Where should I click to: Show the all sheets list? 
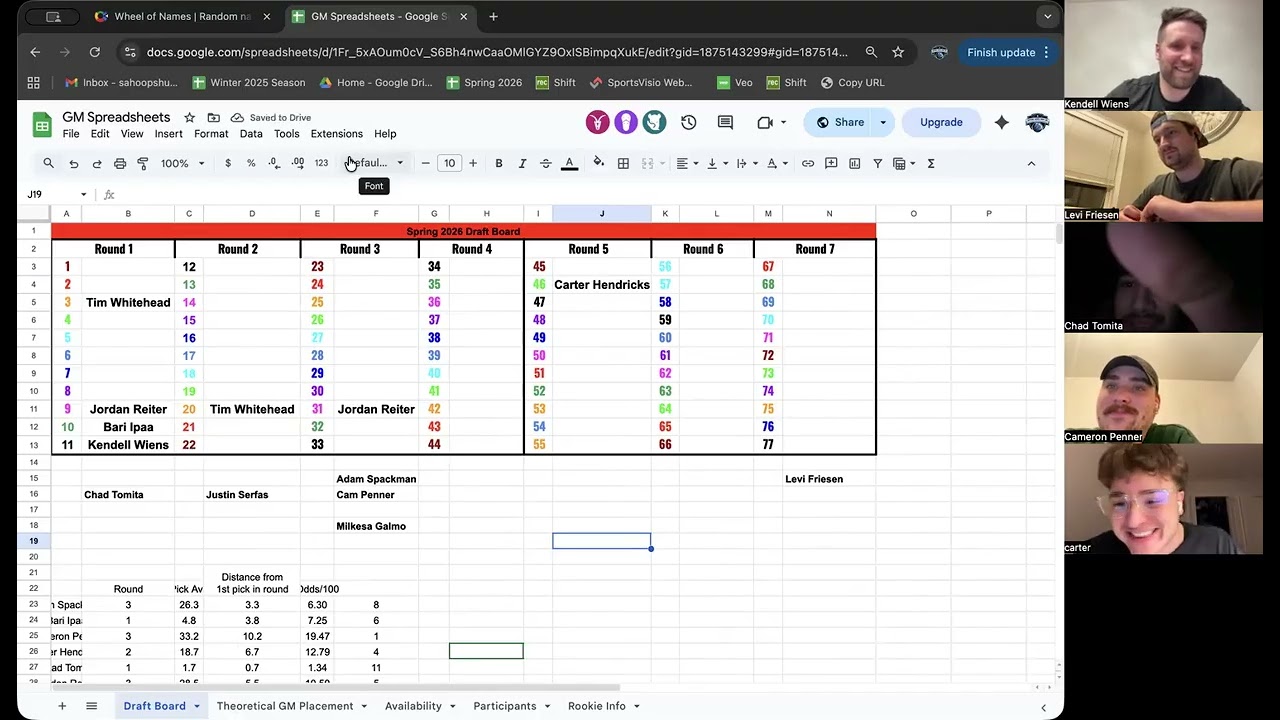pyautogui.click(x=91, y=706)
